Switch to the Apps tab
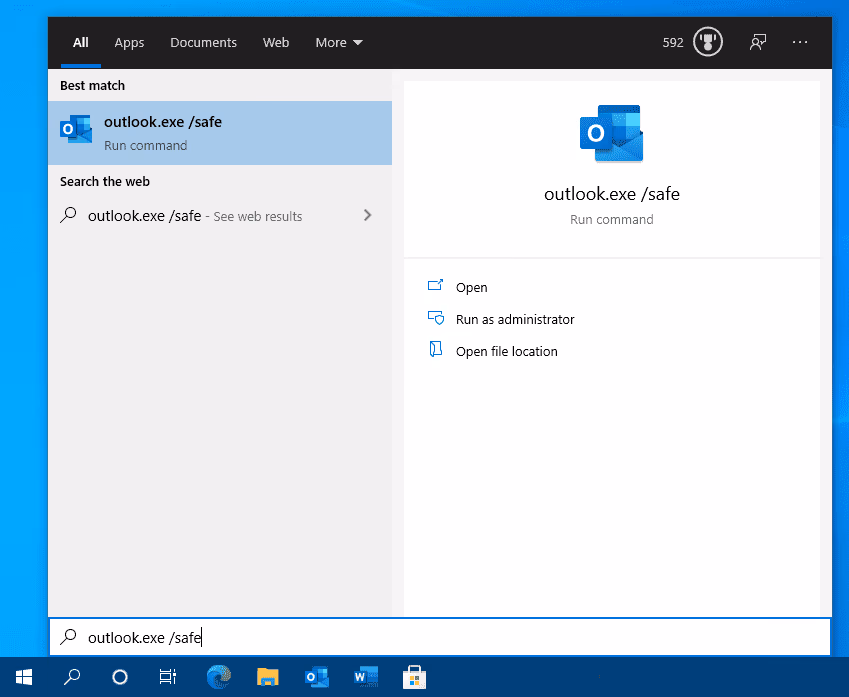Image resolution: width=849 pixels, height=697 pixels. [x=129, y=42]
